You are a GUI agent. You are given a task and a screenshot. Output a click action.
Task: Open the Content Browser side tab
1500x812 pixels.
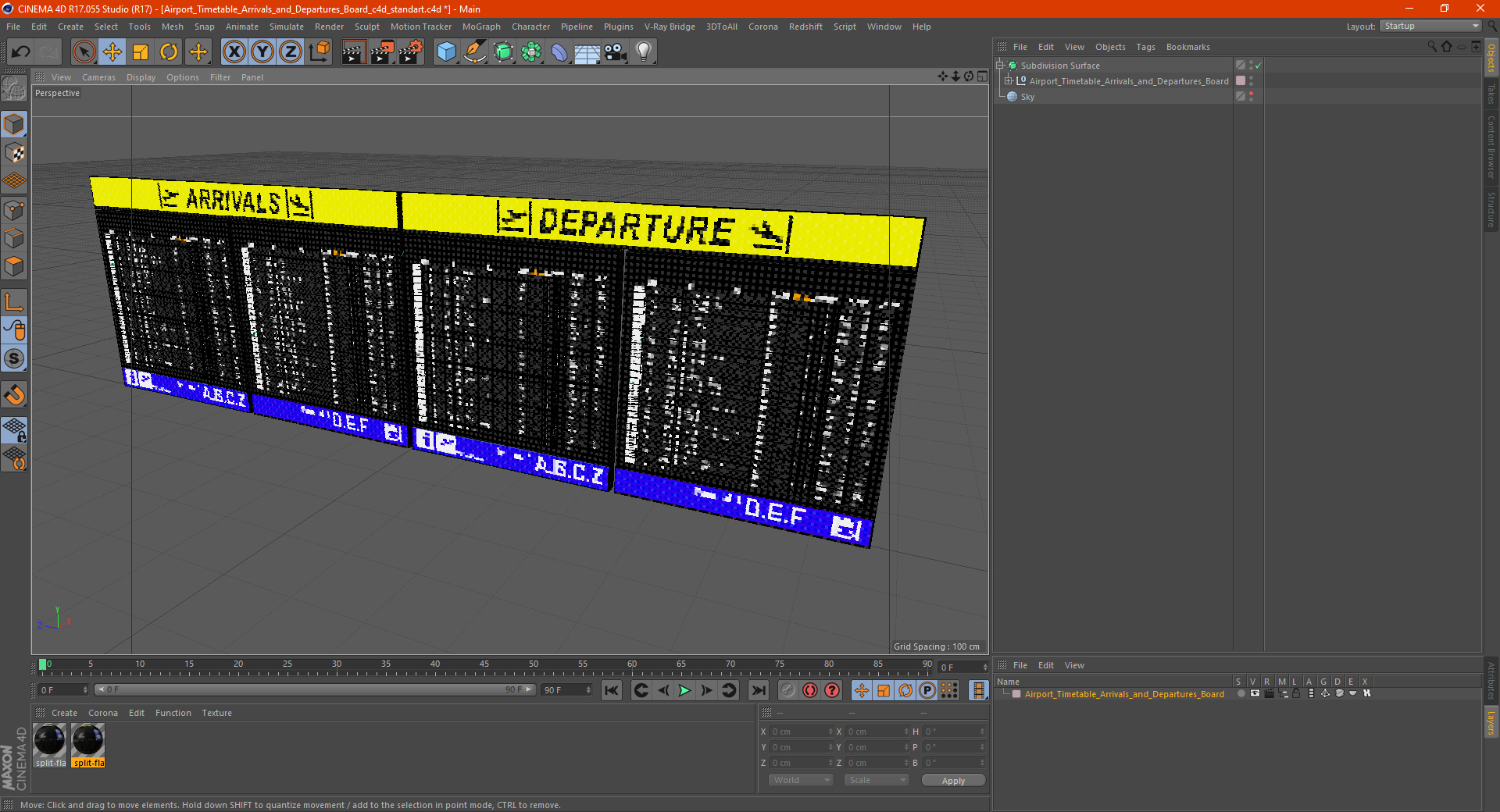coord(1491,147)
